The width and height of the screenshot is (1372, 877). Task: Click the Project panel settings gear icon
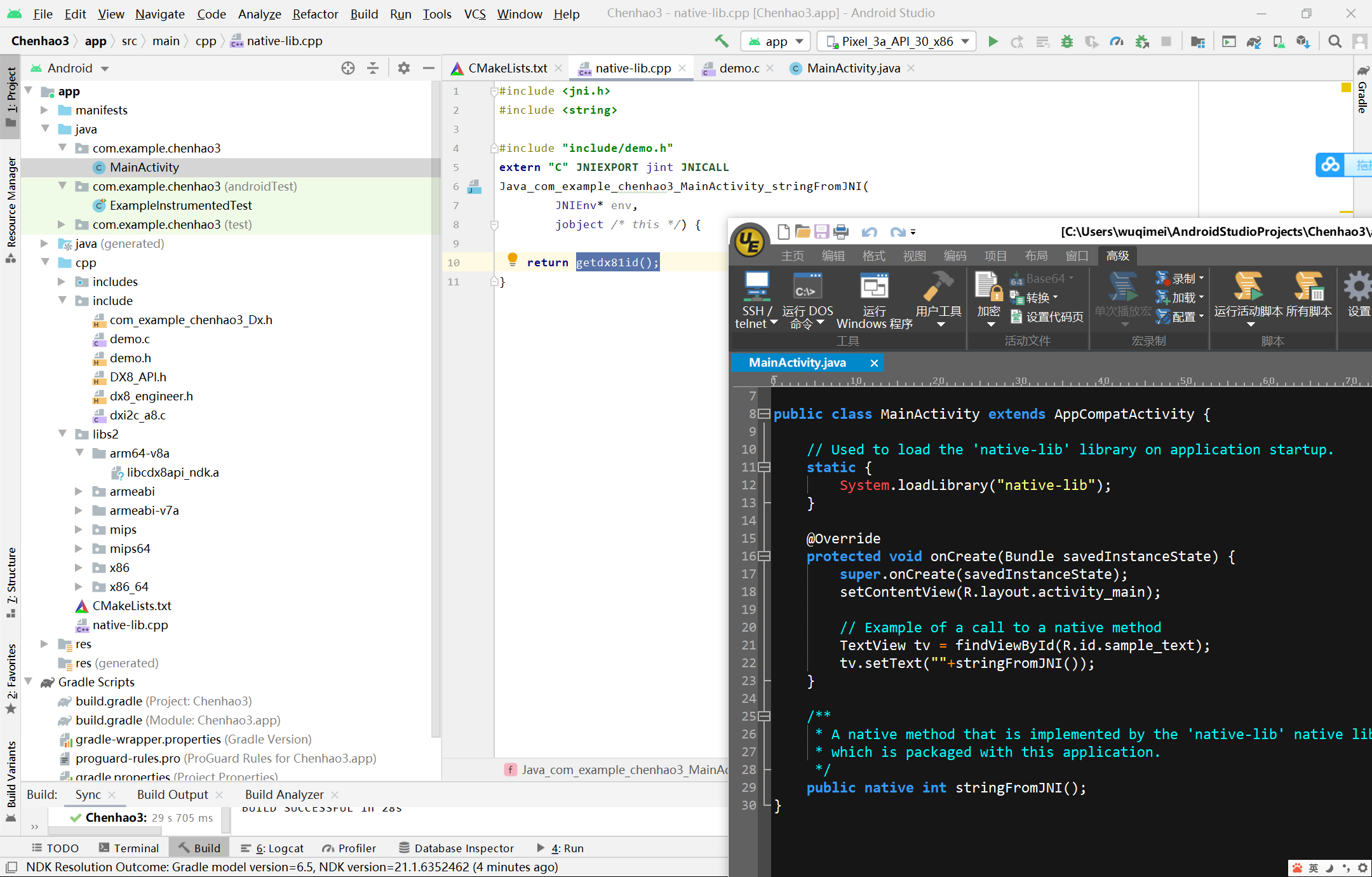[x=403, y=68]
